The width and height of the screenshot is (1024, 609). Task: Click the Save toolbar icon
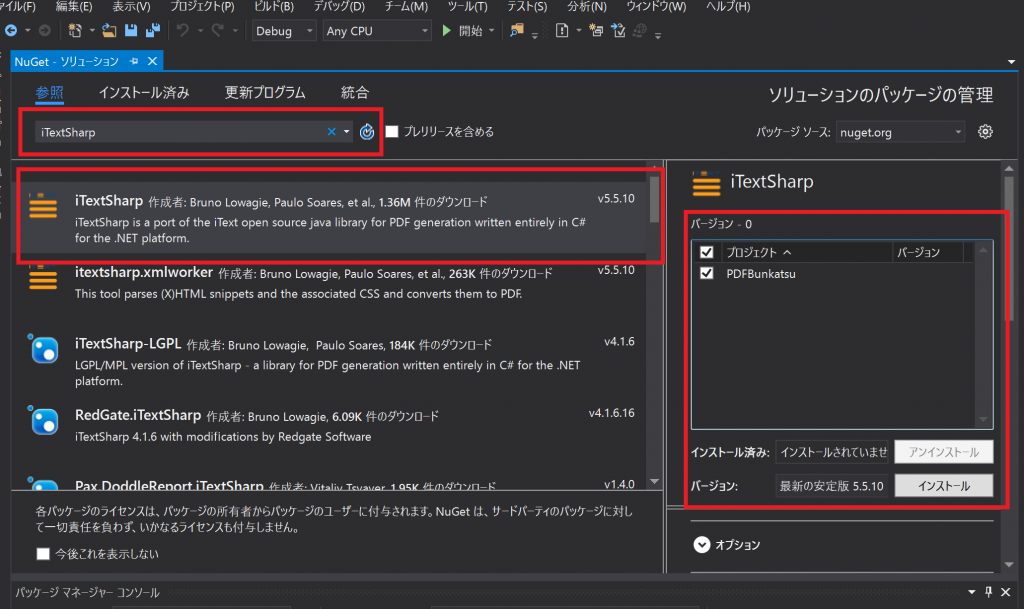click(x=130, y=30)
